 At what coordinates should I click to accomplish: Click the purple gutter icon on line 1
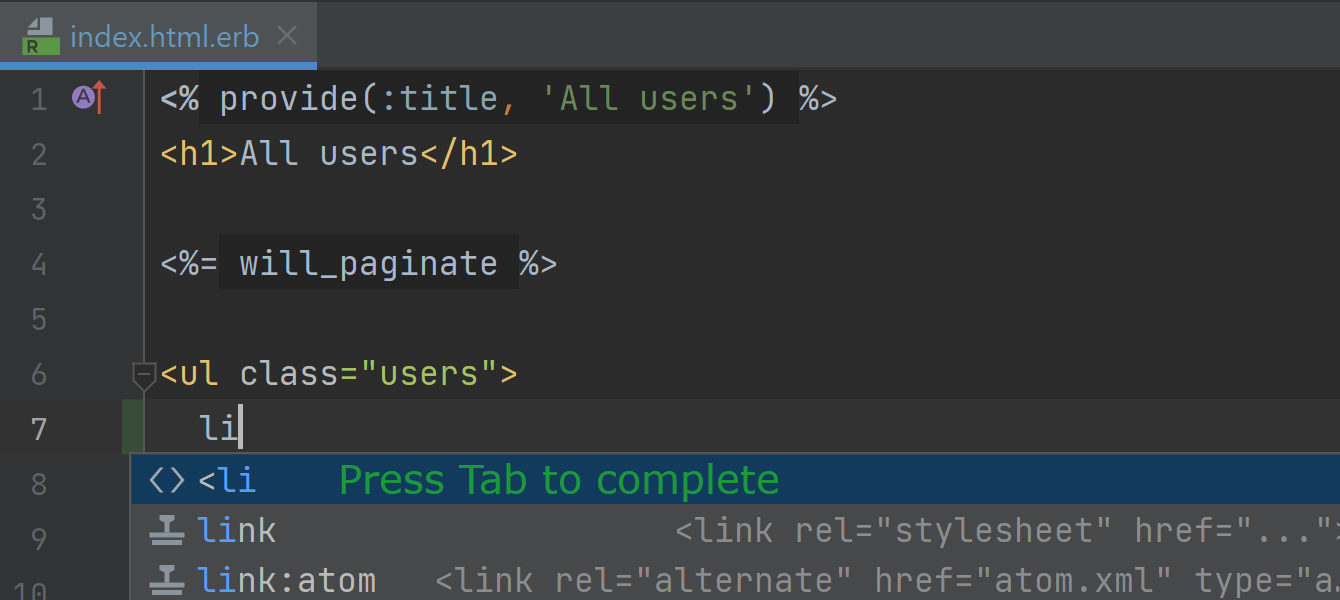(x=84, y=98)
